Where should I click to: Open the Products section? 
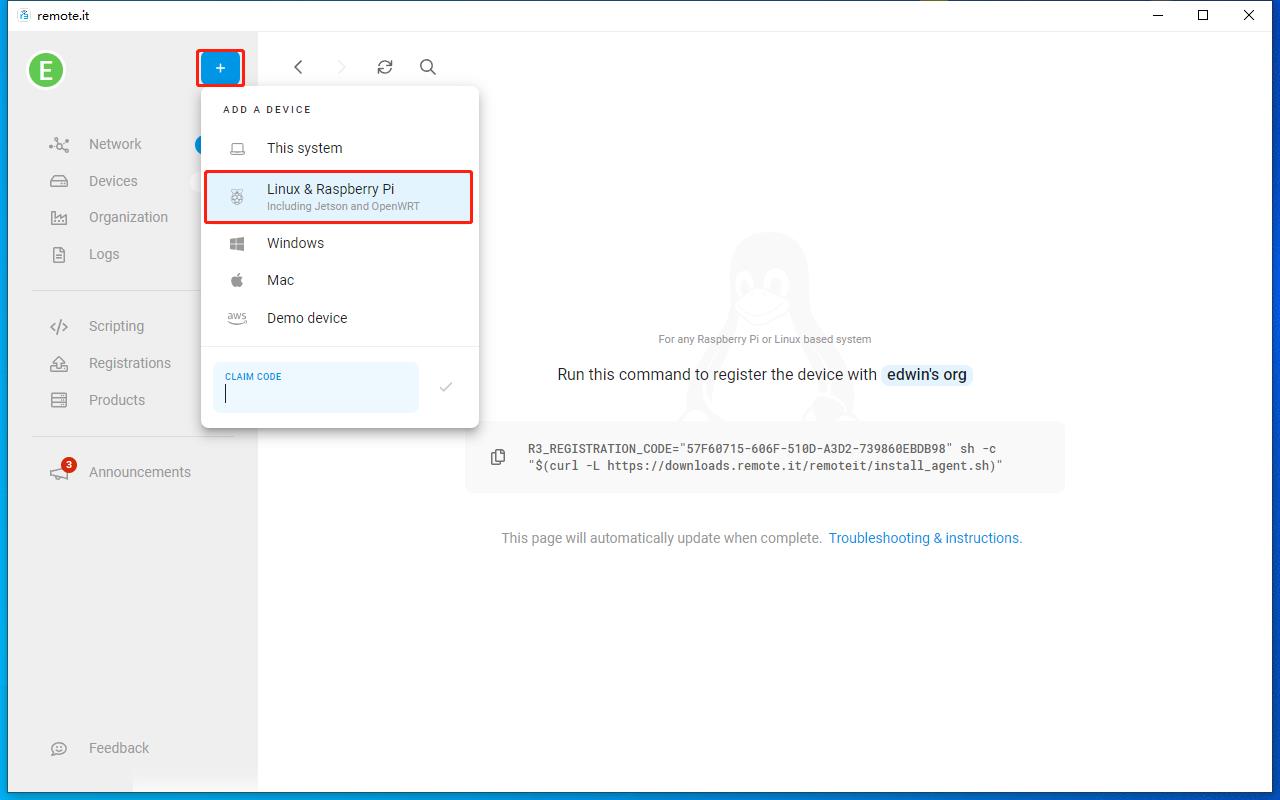click(x=117, y=400)
